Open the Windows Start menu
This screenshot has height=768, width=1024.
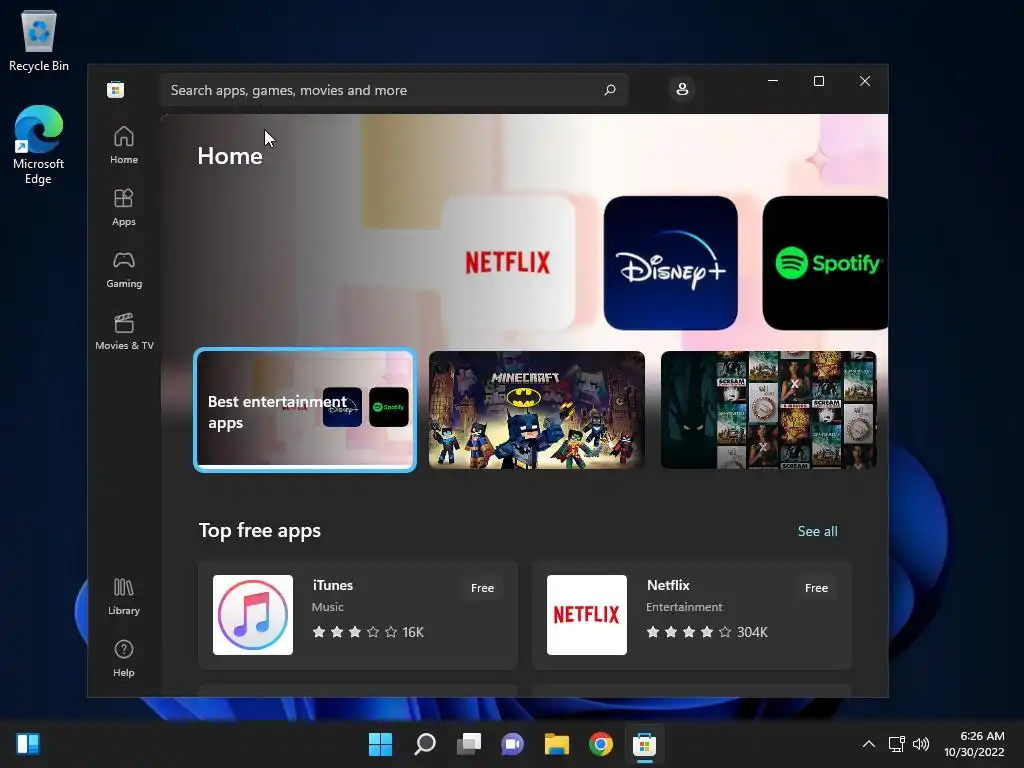click(x=380, y=744)
